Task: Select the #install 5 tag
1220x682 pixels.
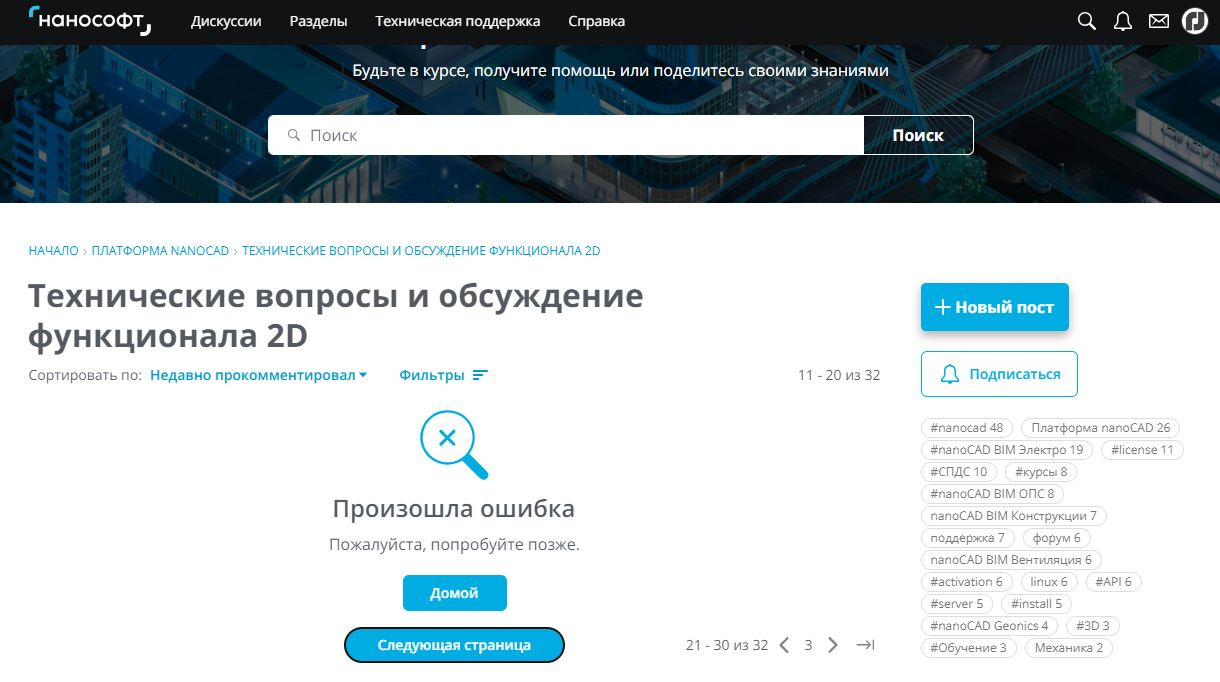Action: coord(1036,604)
